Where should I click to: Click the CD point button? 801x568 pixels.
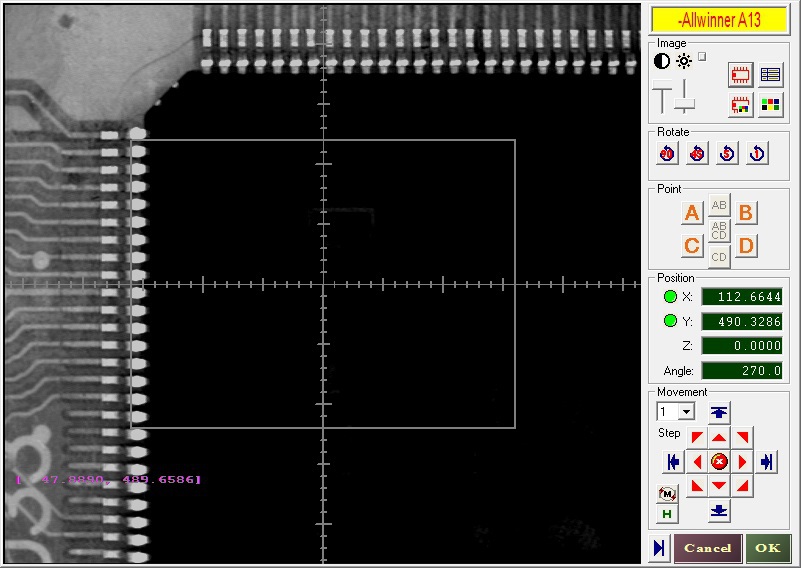pos(719,256)
